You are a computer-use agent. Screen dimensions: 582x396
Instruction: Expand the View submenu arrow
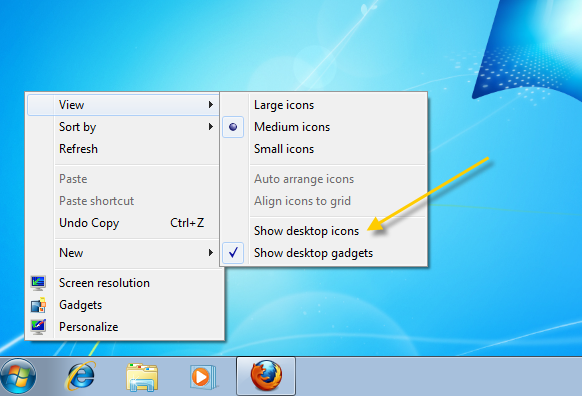[x=210, y=105]
